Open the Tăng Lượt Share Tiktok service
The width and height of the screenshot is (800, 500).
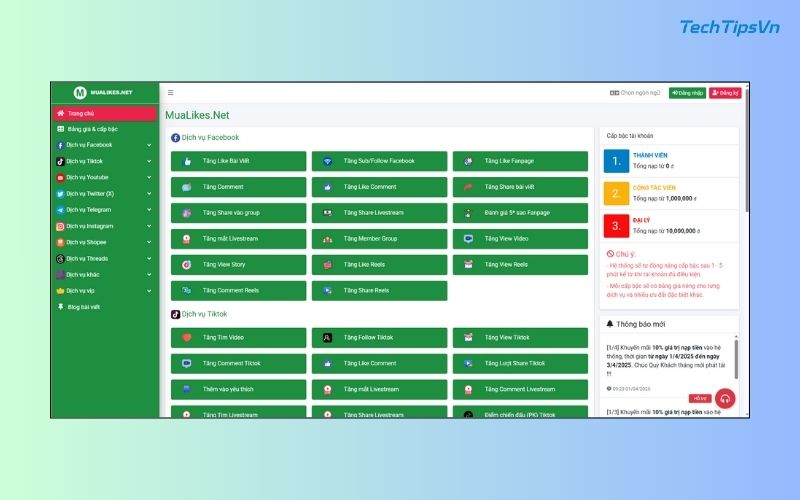click(x=520, y=363)
